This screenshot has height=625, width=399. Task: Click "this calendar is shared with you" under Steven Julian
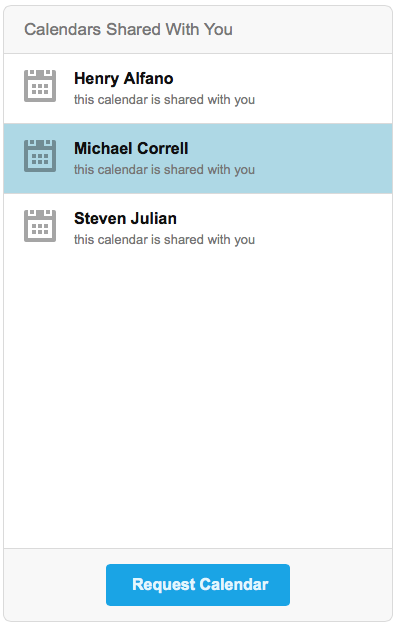164,240
